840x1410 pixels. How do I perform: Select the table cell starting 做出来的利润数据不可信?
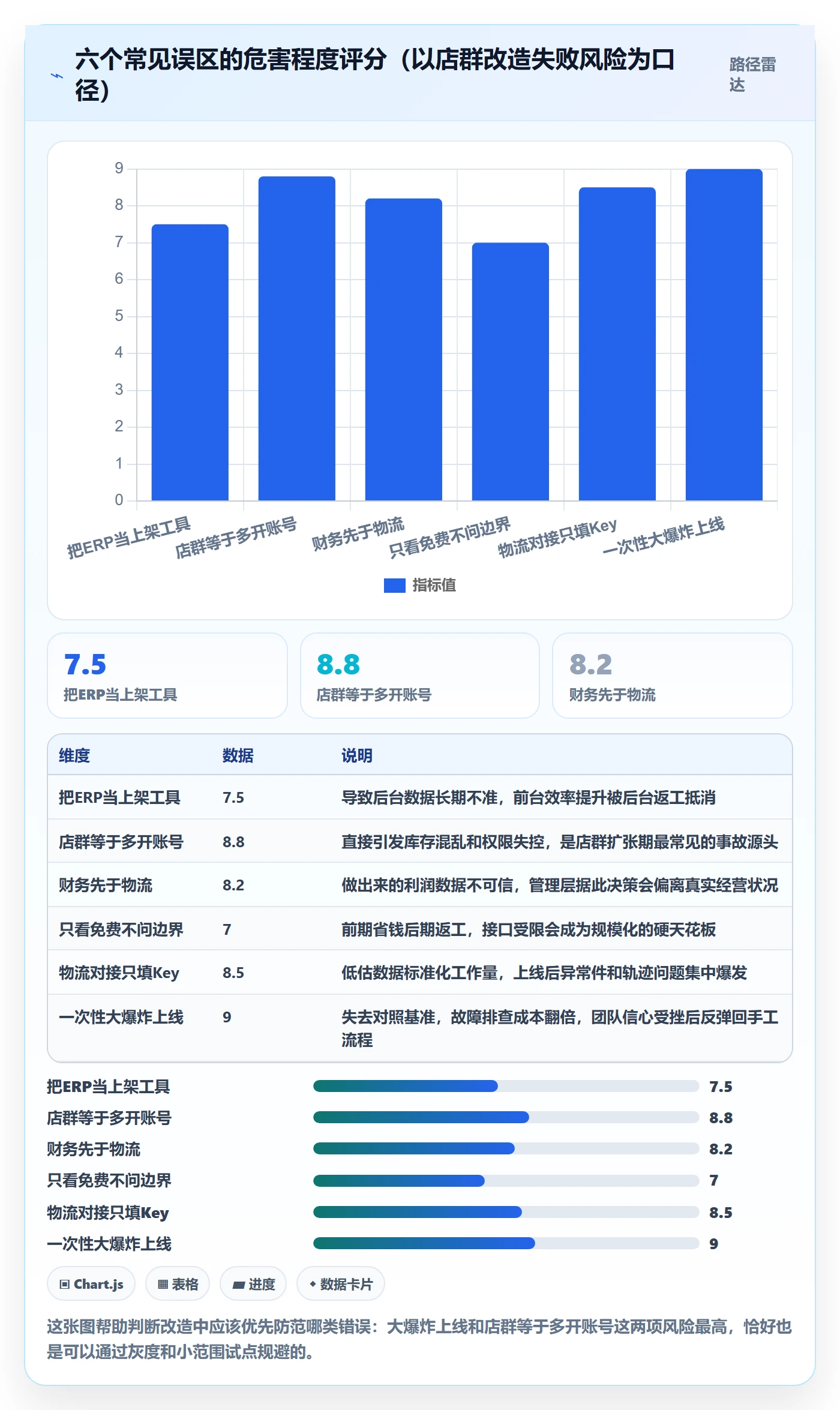(x=560, y=885)
